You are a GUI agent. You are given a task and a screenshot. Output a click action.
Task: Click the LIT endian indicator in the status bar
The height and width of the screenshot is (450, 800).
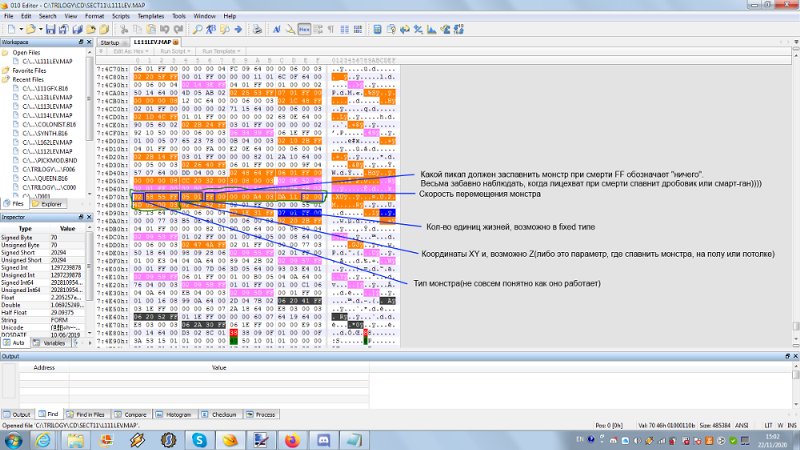(x=768, y=425)
